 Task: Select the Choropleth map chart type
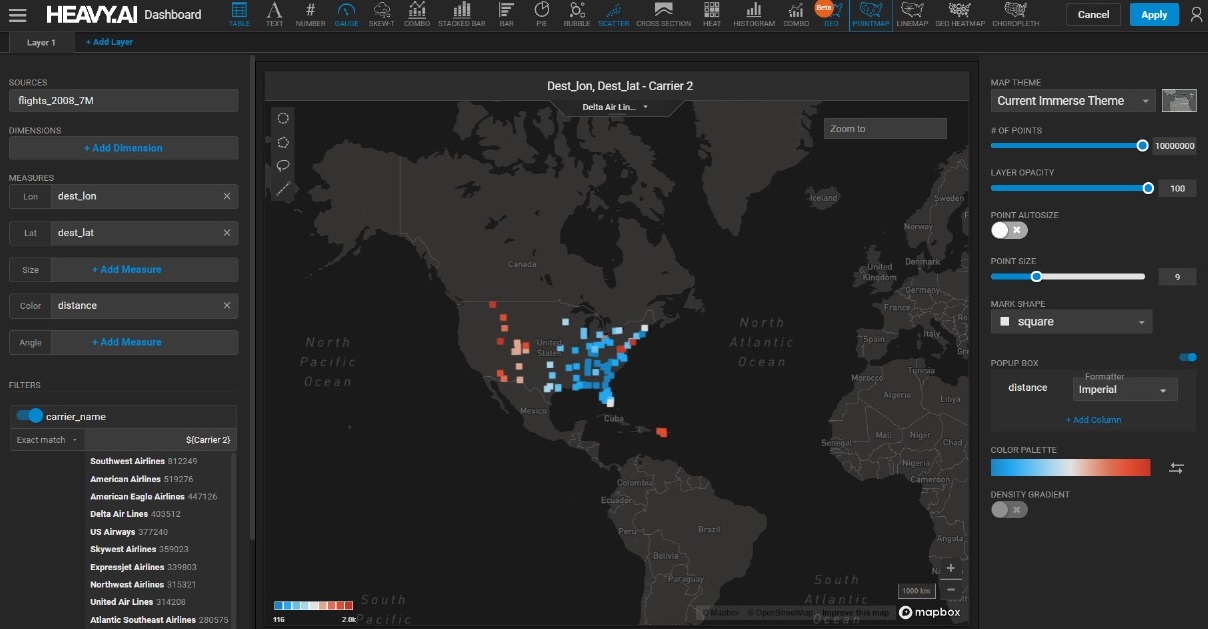pos(1015,14)
